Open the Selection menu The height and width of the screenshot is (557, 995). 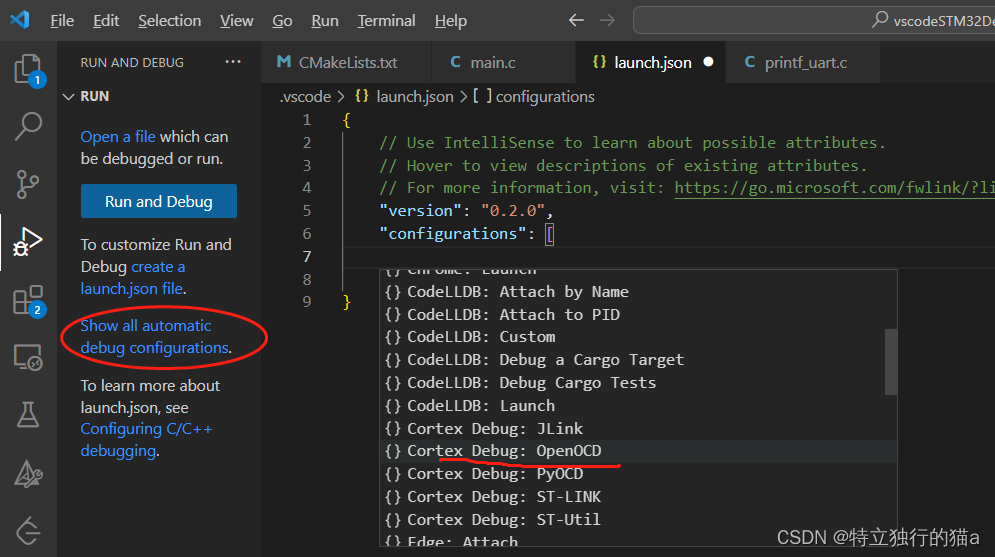tap(169, 21)
